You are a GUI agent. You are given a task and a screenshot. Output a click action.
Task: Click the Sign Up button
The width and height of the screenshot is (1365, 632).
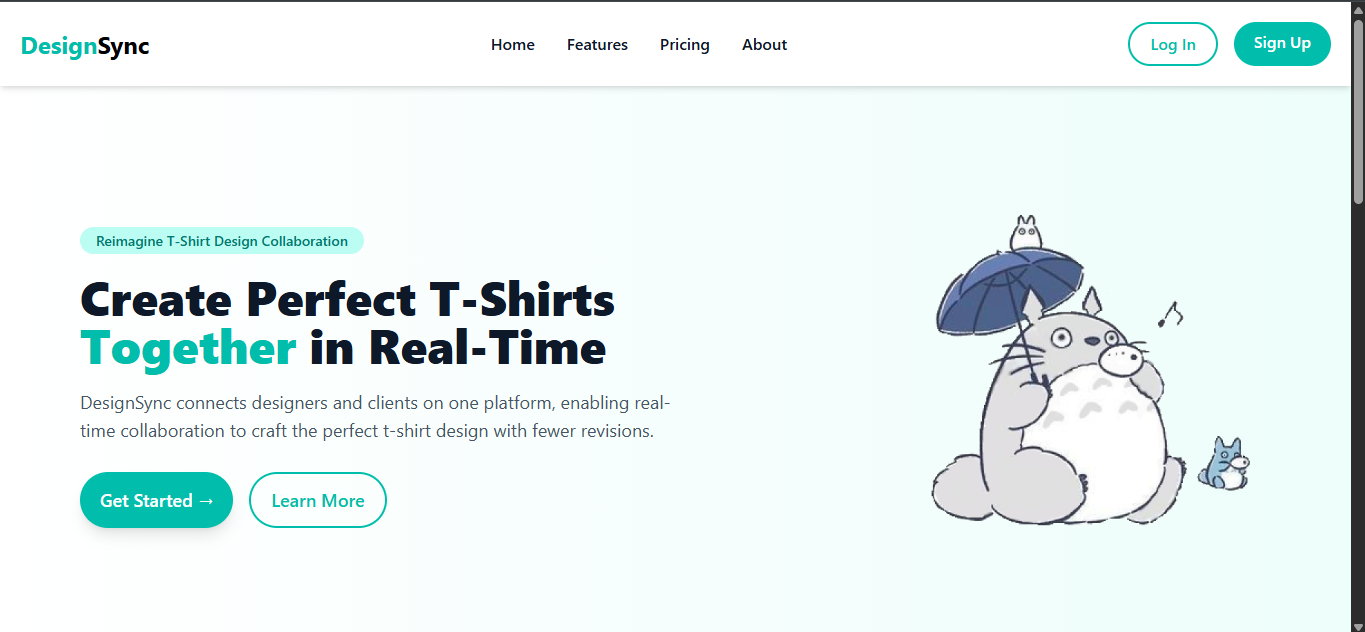(x=1282, y=43)
